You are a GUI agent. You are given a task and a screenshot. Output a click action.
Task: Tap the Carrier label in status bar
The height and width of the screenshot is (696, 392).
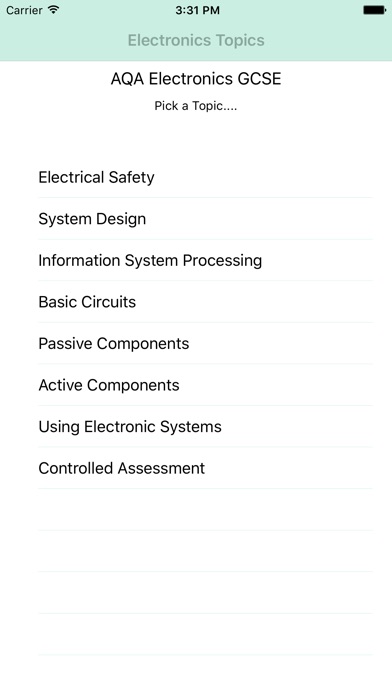(x=24, y=10)
